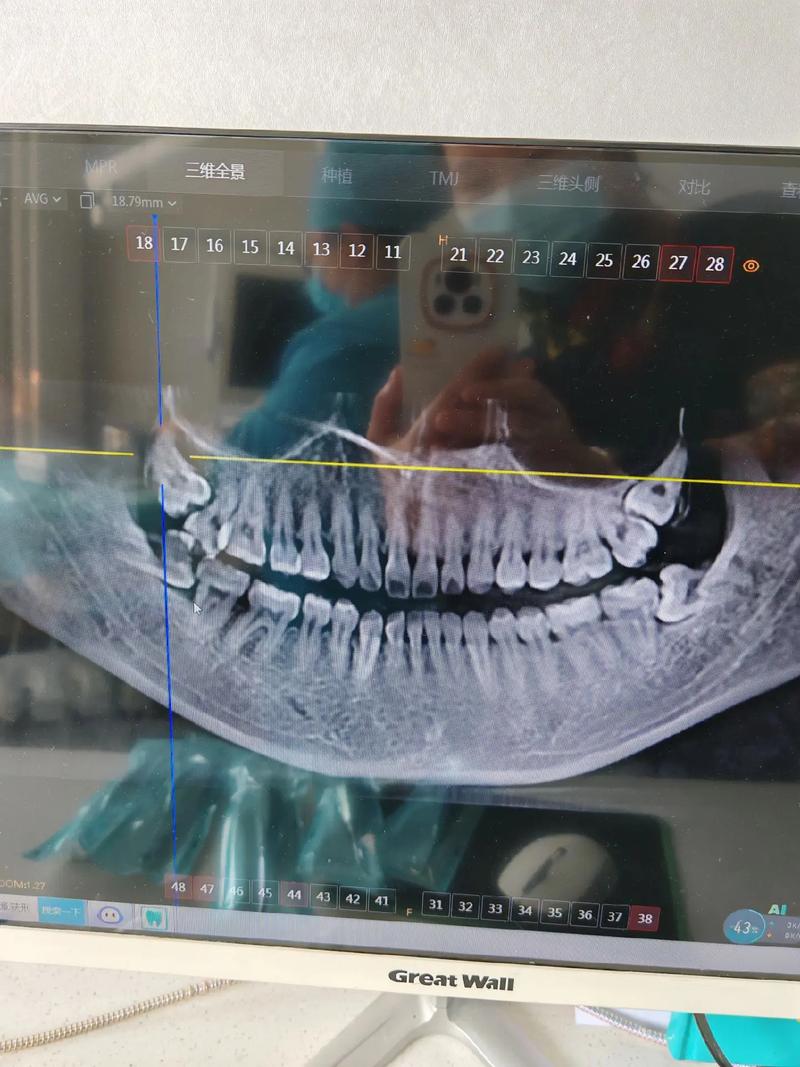This screenshot has width=800, height=1067.
Task: Select tooth number 18 box
Action: pyautogui.click(x=143, y=243)
